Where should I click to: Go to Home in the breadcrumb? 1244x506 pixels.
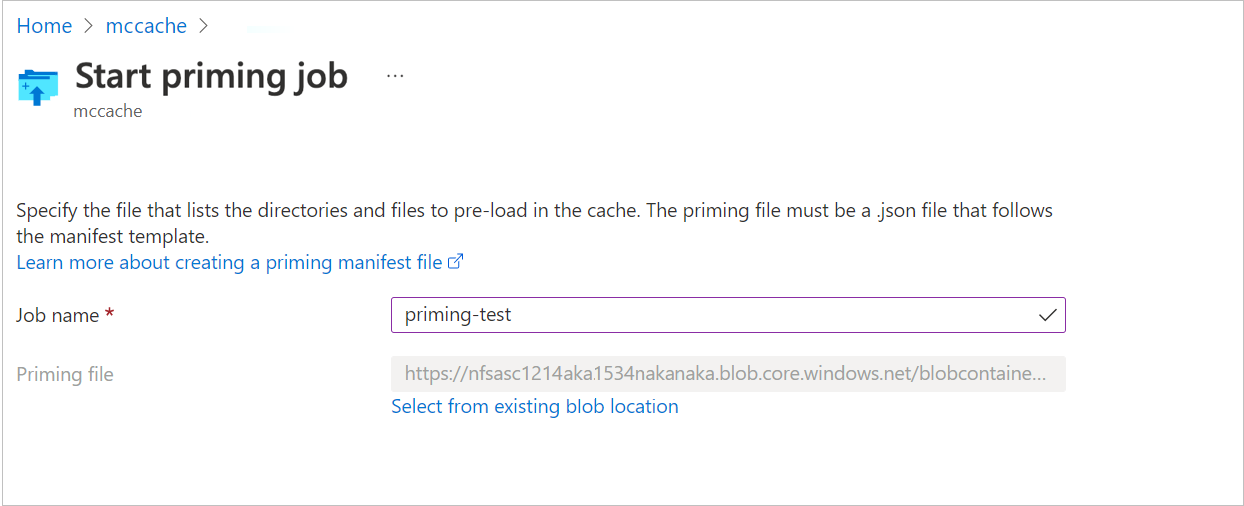44,26
